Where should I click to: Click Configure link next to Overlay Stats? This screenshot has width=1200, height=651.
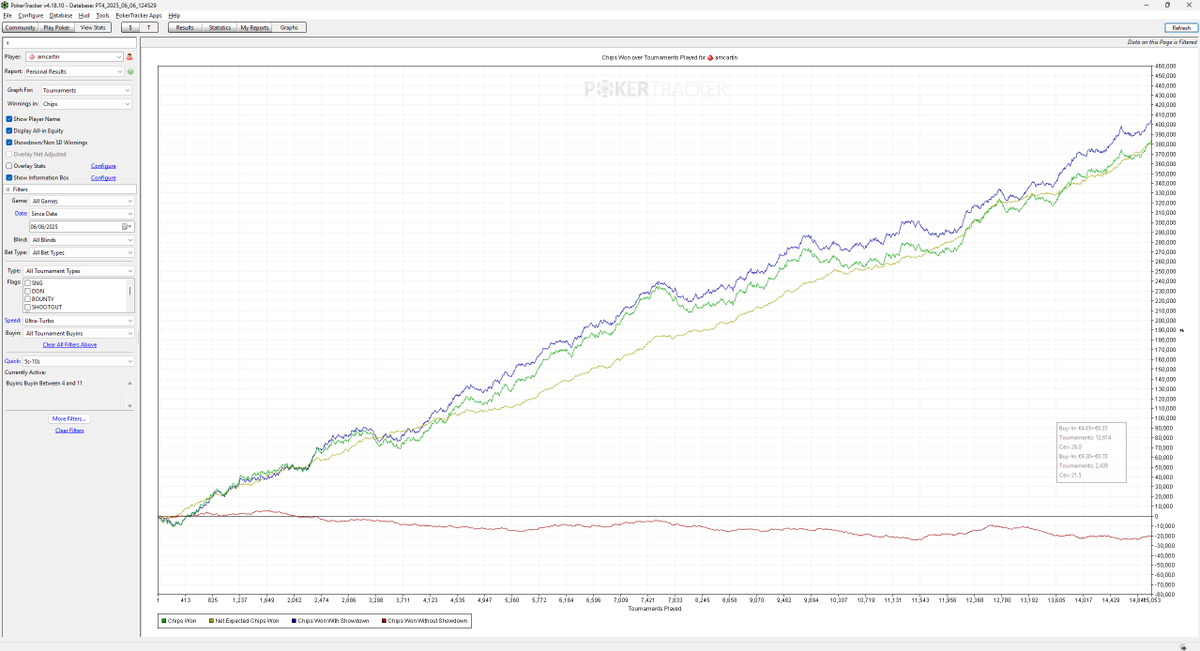coord(103,166)
